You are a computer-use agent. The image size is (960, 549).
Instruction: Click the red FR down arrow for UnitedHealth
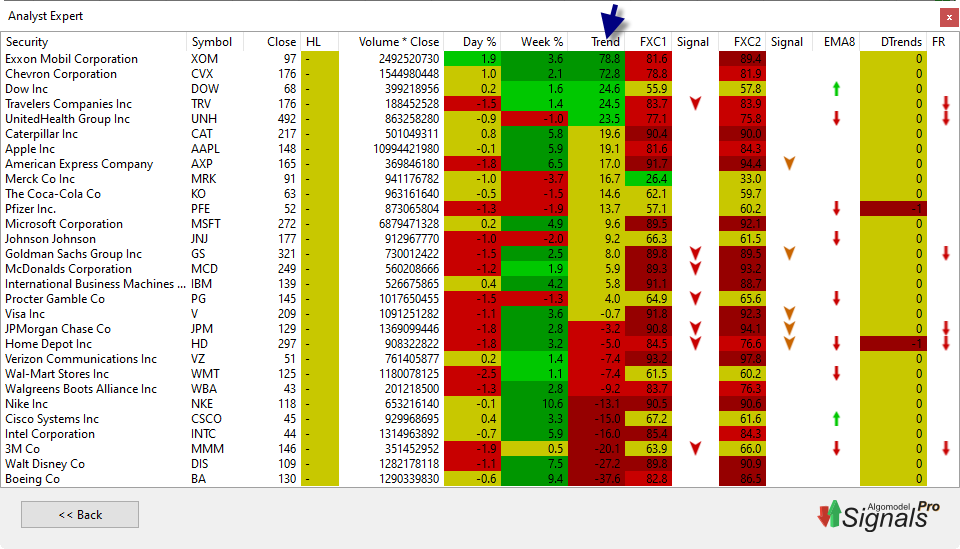point(946,119)
